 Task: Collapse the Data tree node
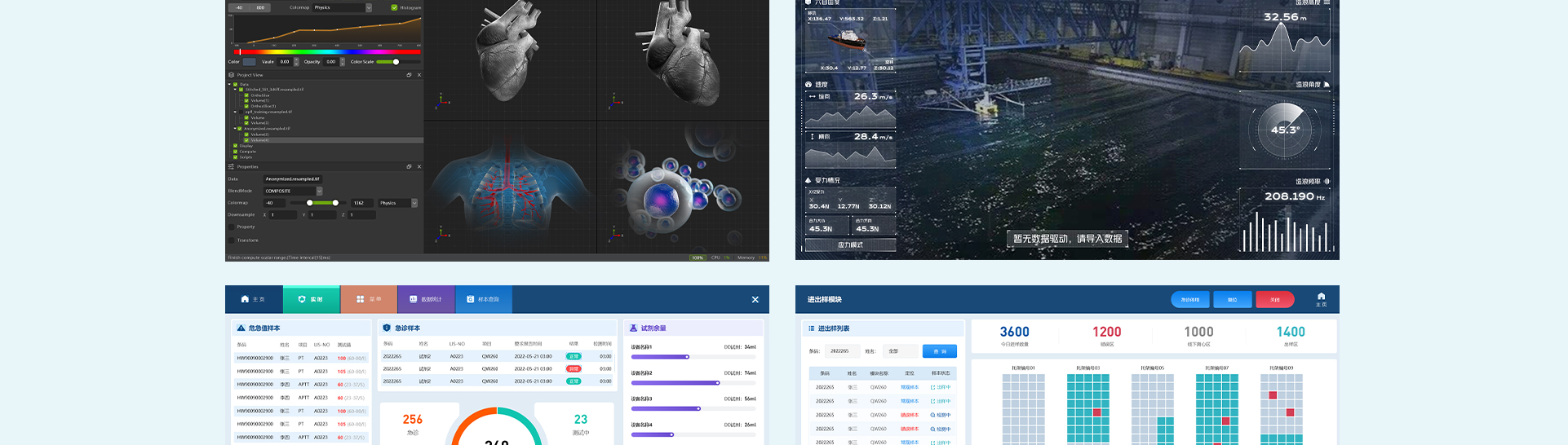click(x=229, y=84)
